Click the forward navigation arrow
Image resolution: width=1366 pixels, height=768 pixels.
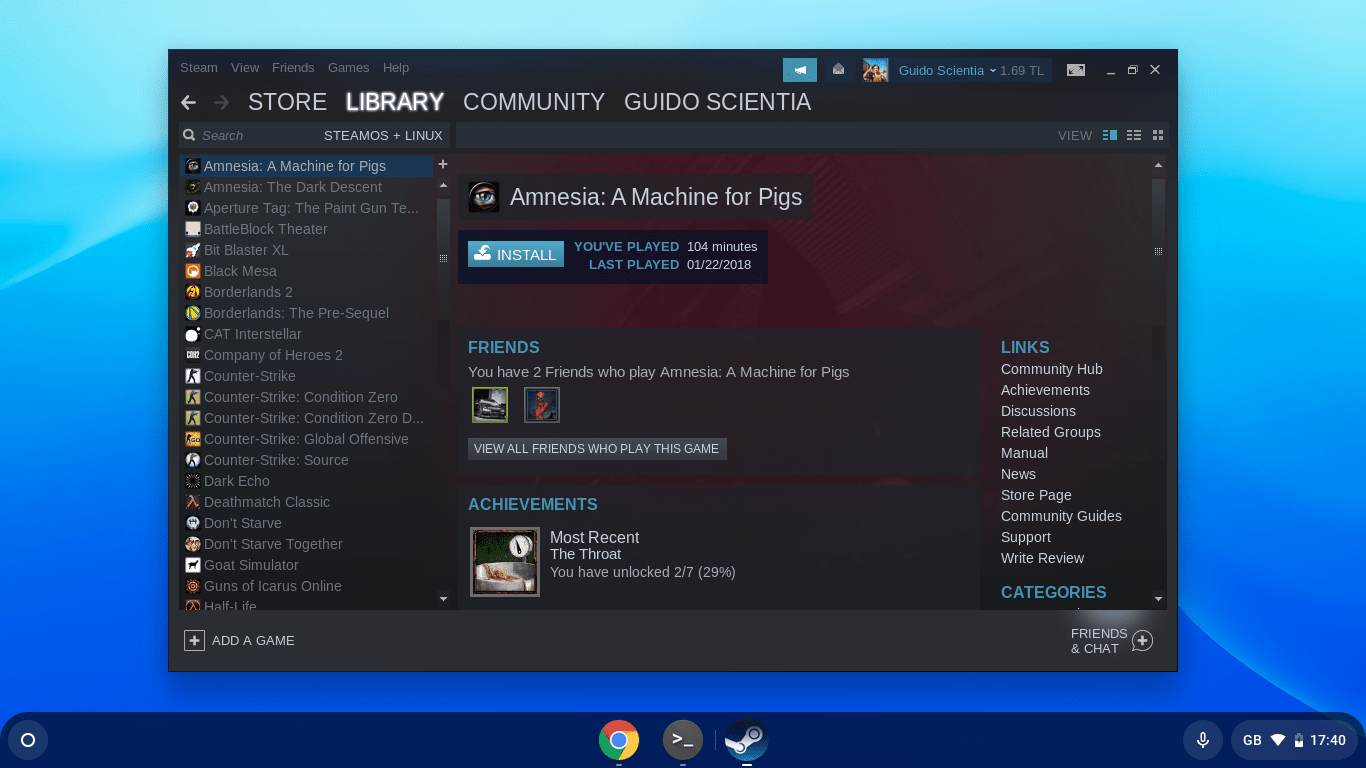coord(222,102)
